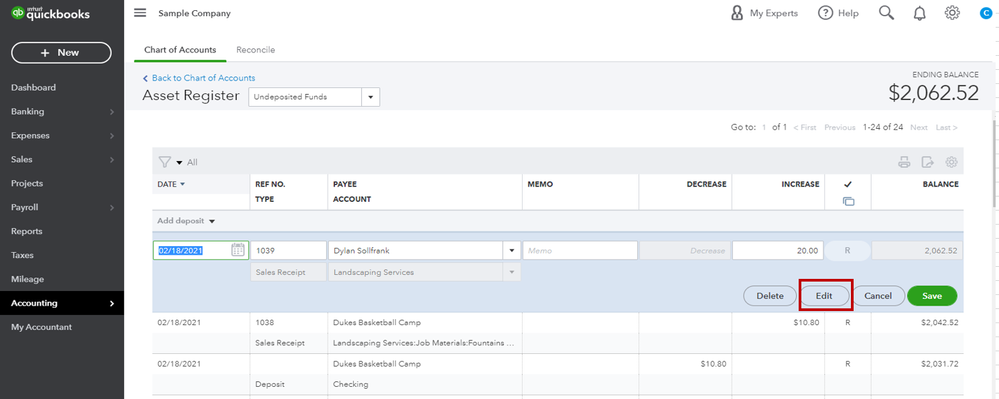Select the 1038 Dukes Basketball Camp row

tap(558, 333)
